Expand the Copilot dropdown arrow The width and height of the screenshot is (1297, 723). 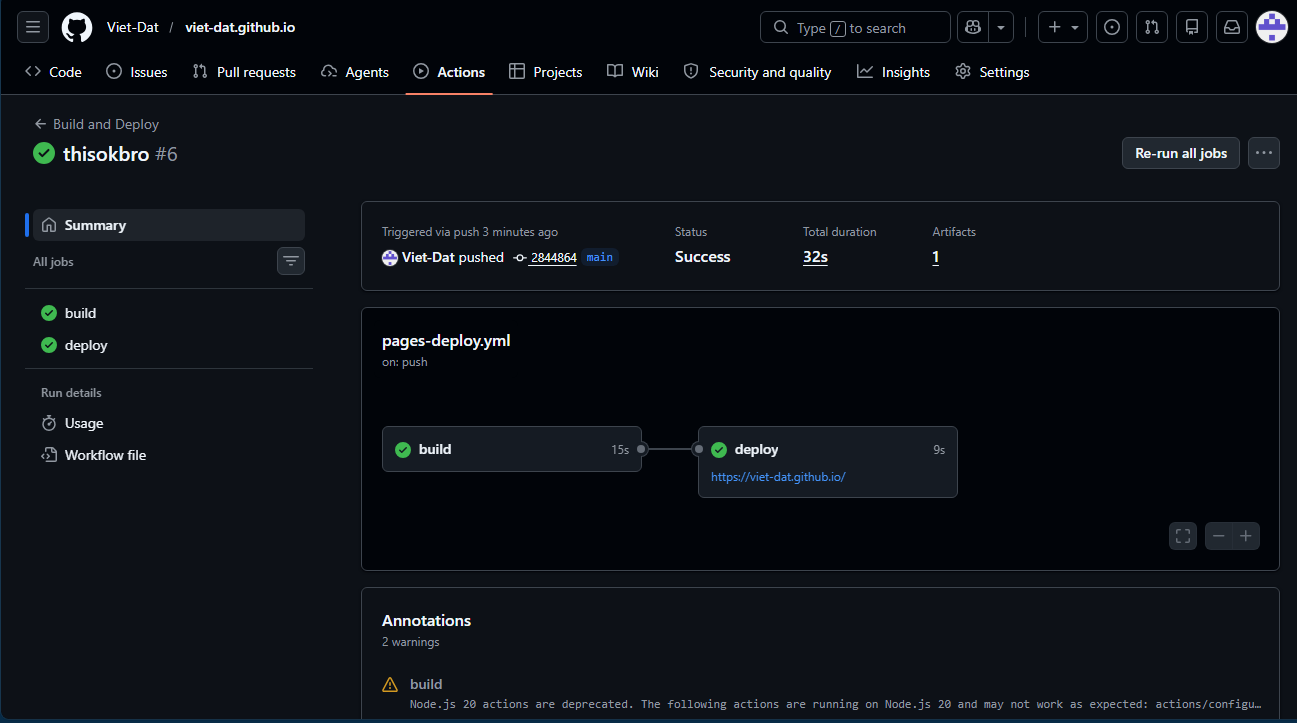(x=1002, y=27)
